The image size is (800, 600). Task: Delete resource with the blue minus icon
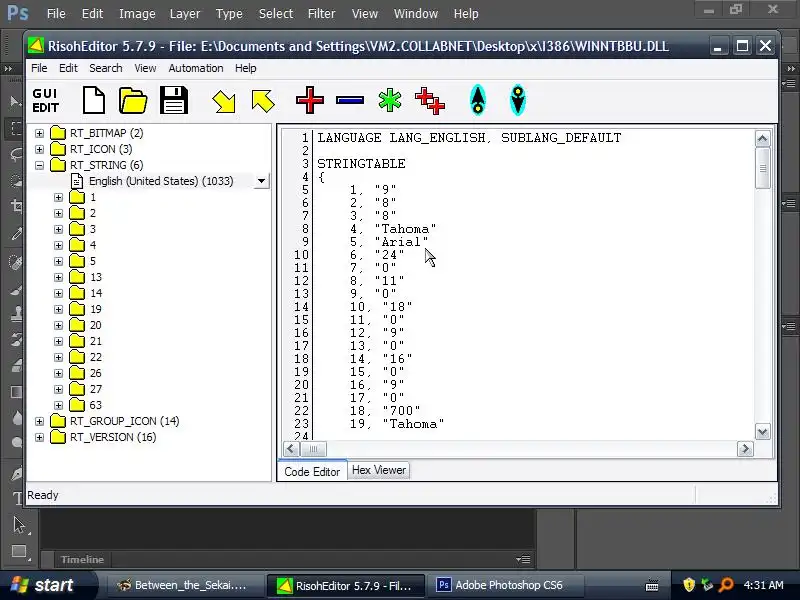coord(350,101)
